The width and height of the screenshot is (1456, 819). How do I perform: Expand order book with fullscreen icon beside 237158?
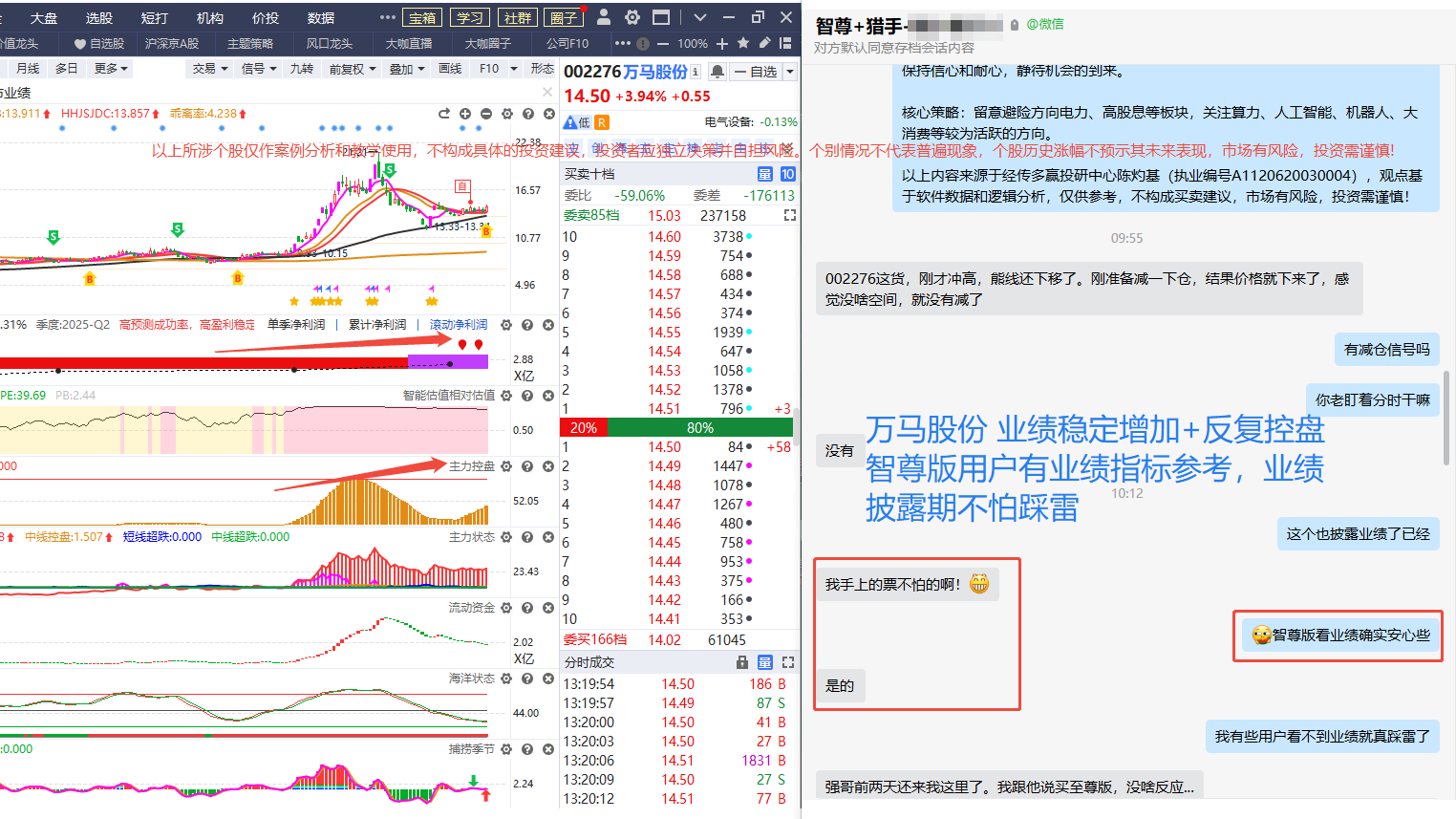coord(790,216)
